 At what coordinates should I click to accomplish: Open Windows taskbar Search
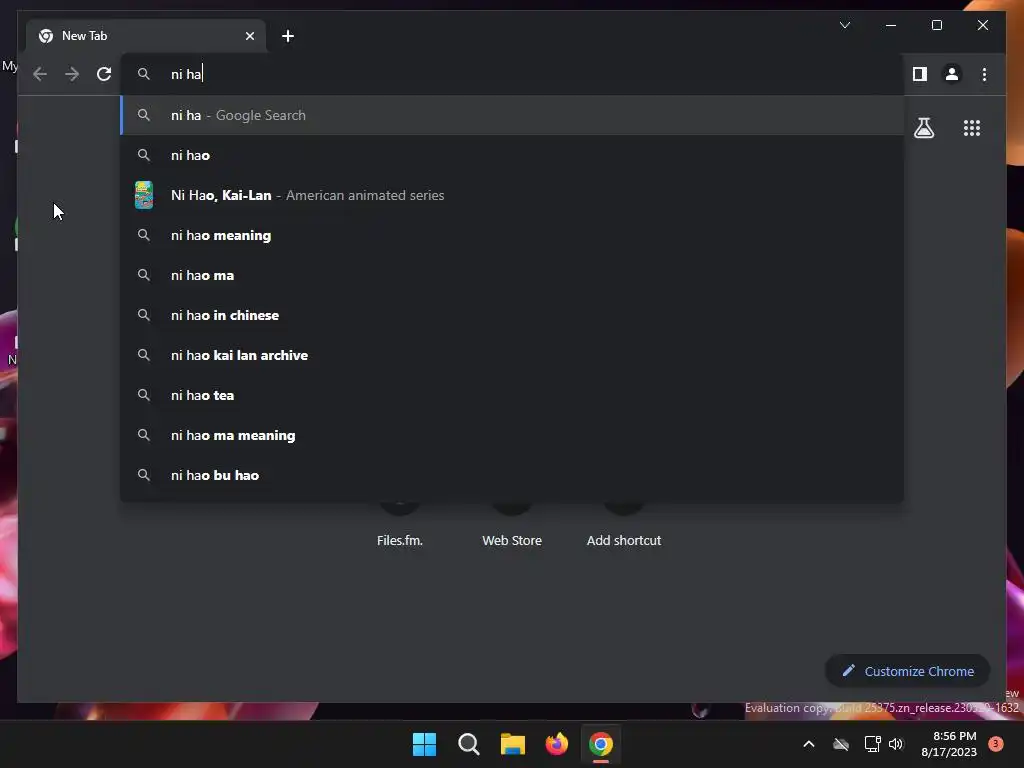[468, 744]
